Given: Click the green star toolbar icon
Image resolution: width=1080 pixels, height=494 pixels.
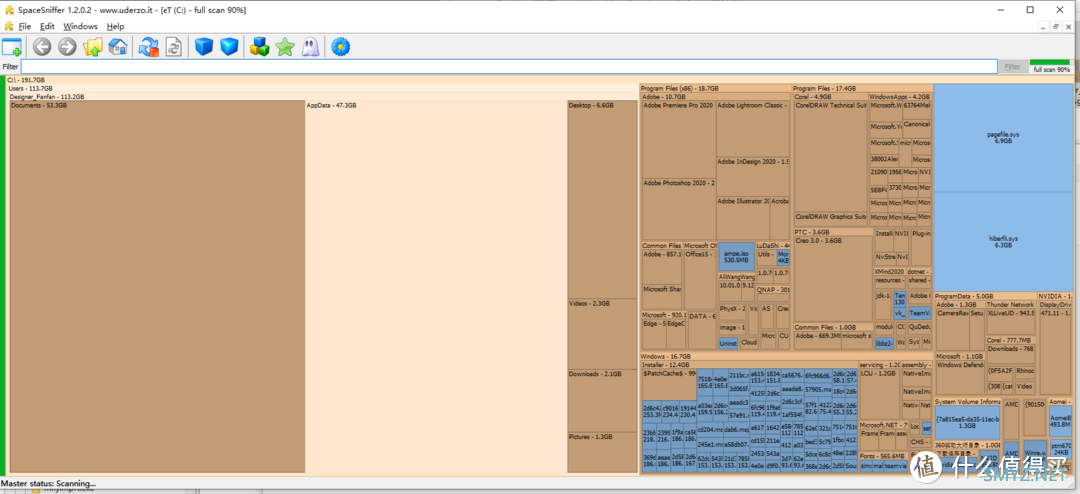Looking at the screenshot, I should point(285,47).
